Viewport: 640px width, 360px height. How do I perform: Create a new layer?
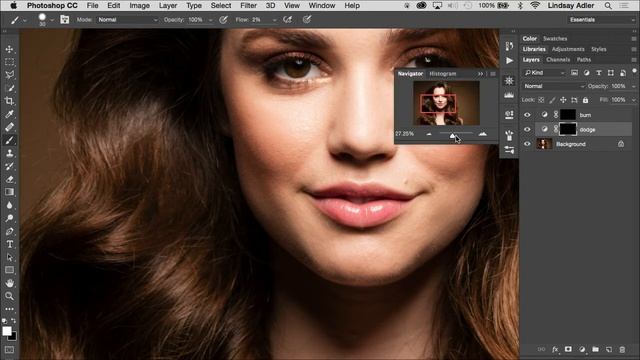click(609, 349)
